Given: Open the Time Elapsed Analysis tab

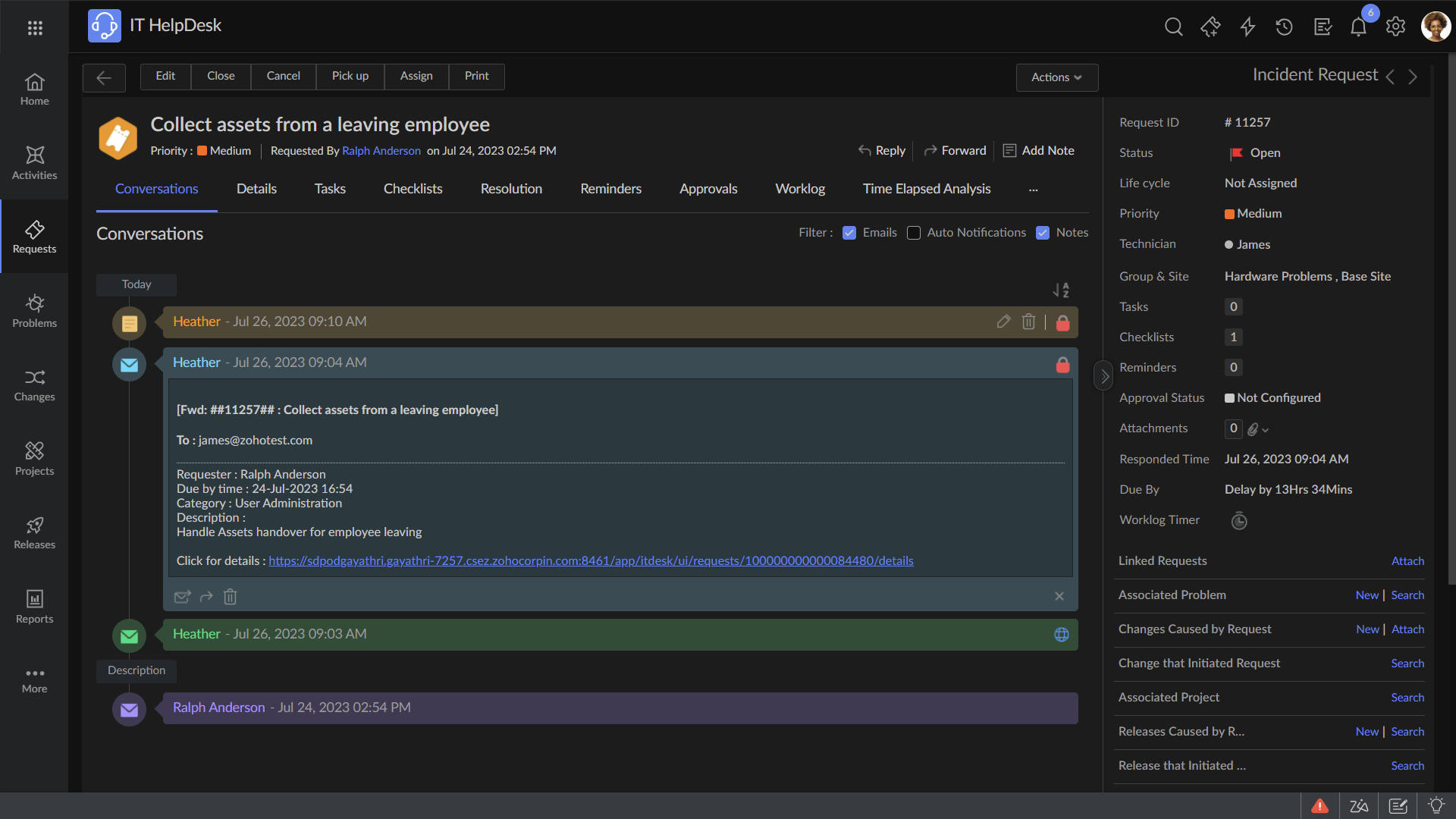Looking at the screenshot, I should tap(926, 189).
